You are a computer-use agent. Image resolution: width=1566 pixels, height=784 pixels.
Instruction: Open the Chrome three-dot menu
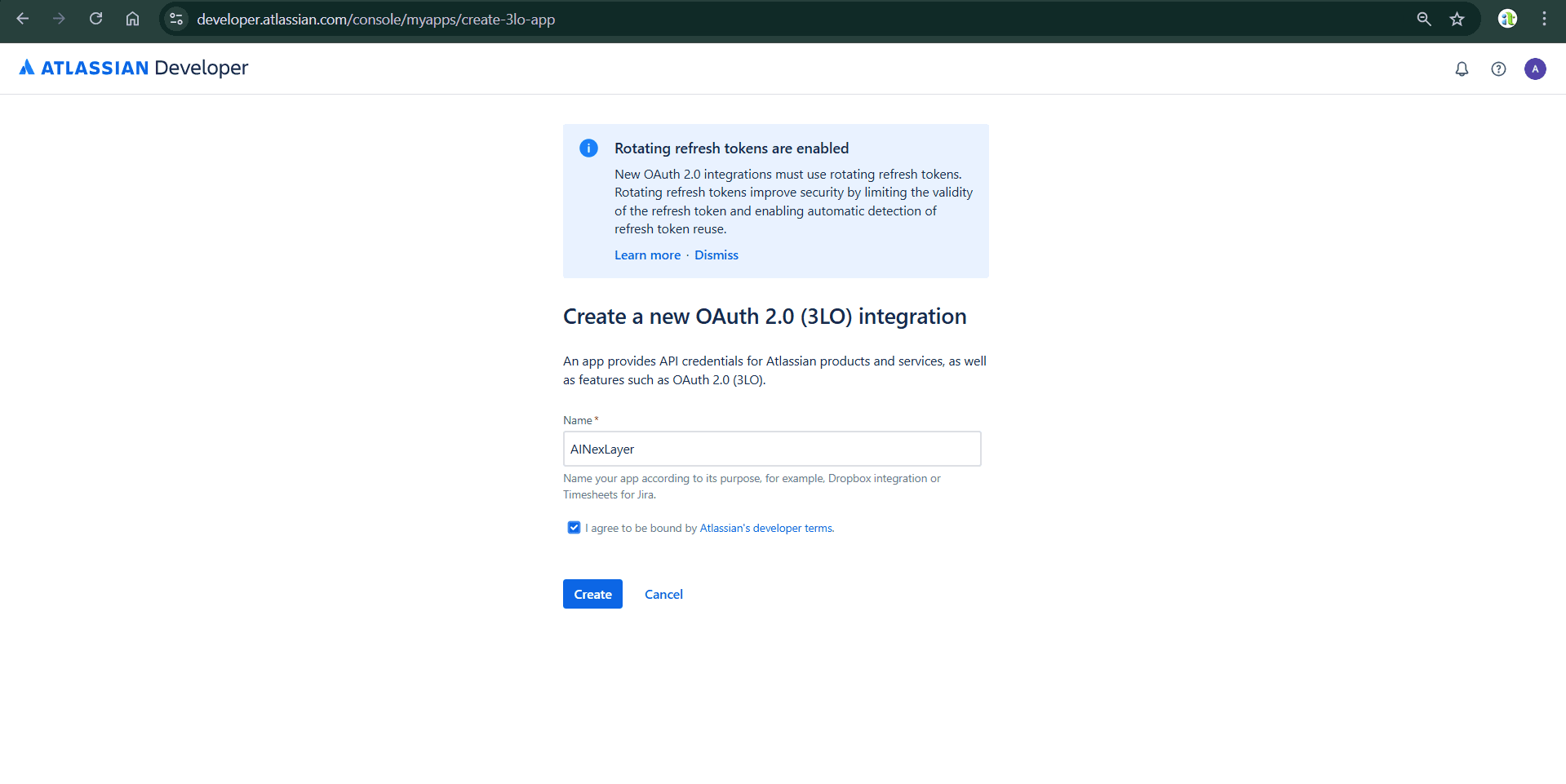click(x=1544, y=19)
